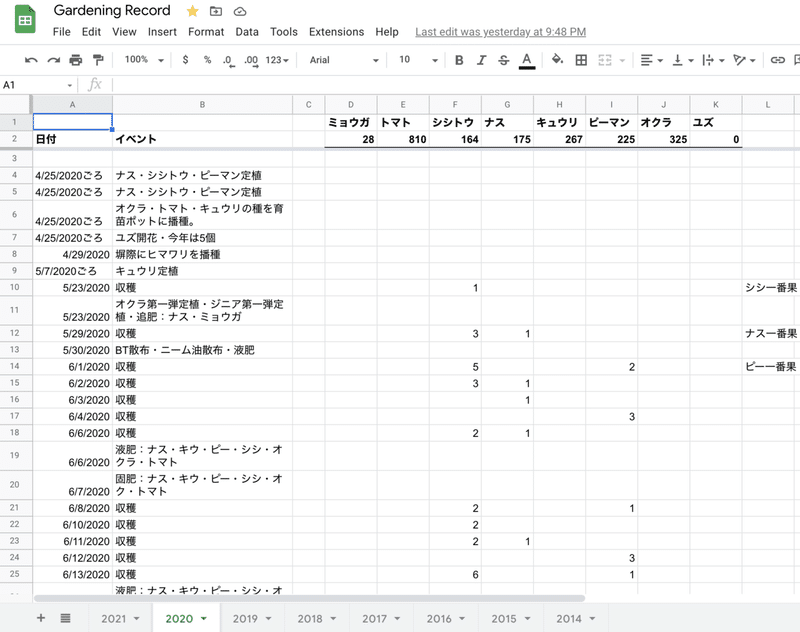Click the formula bar input

click(x=454, y=85)
